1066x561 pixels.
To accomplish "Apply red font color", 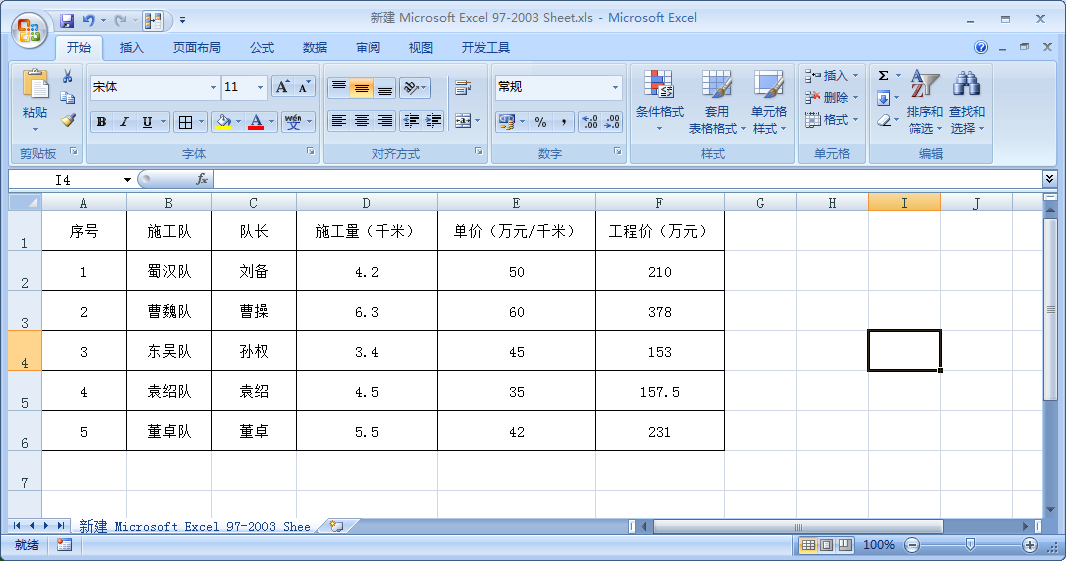I will pyautogui.click(x=256, y=122).
